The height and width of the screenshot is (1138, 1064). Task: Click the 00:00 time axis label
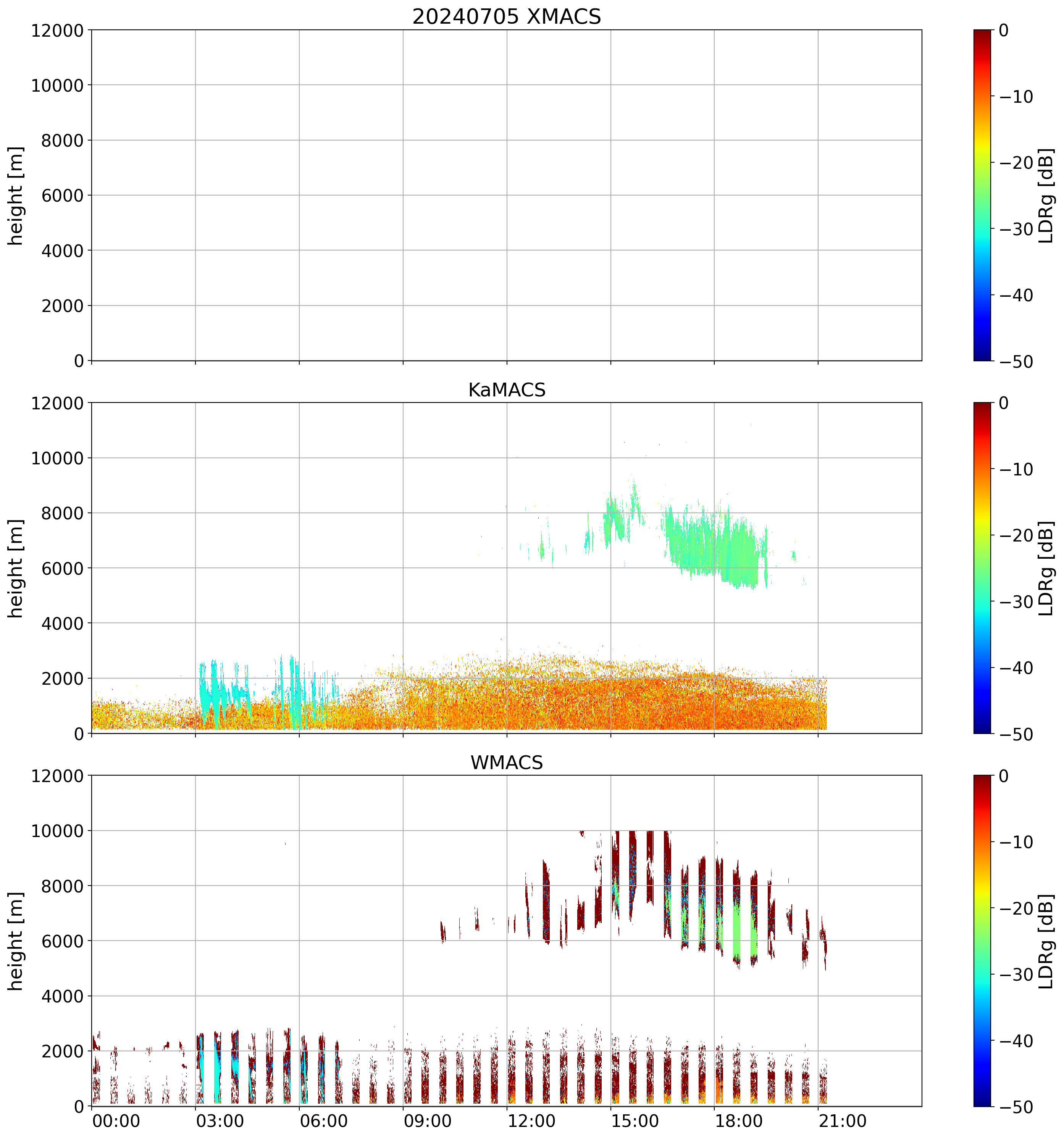pos(116,1121)
